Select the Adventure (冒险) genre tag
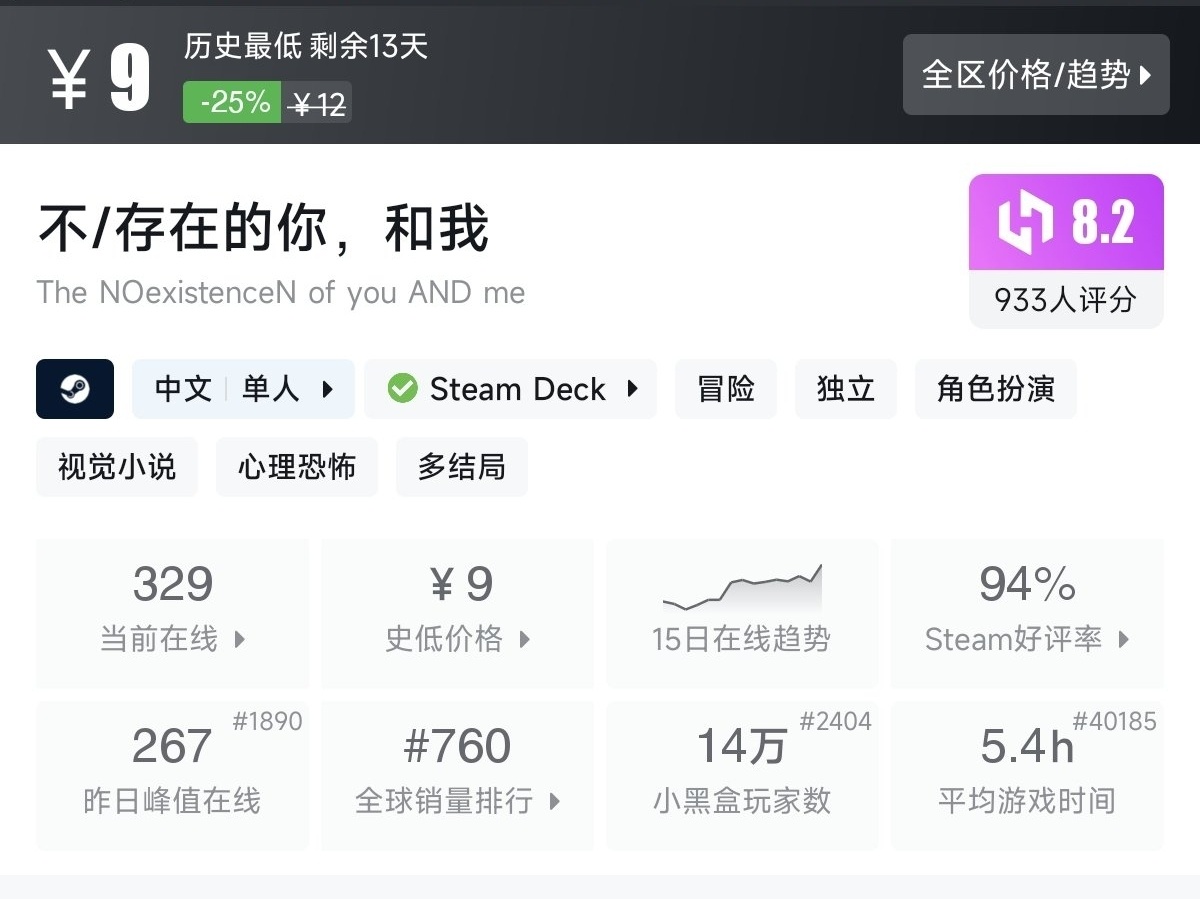The image size is (1200, 899). pos(726,389)
